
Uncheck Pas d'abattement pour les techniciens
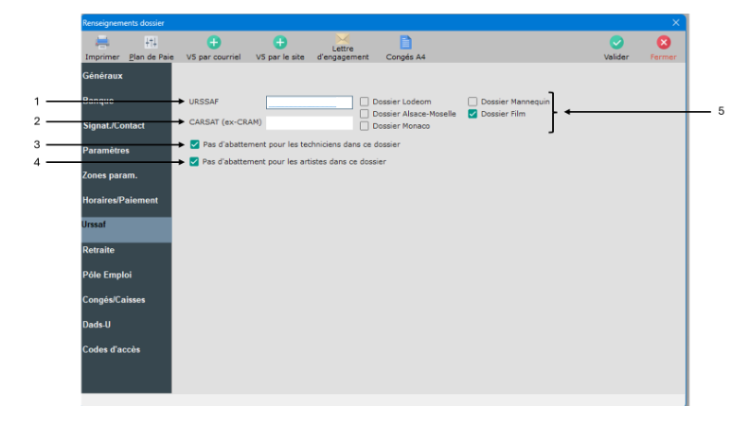click(x=194, y=144)
